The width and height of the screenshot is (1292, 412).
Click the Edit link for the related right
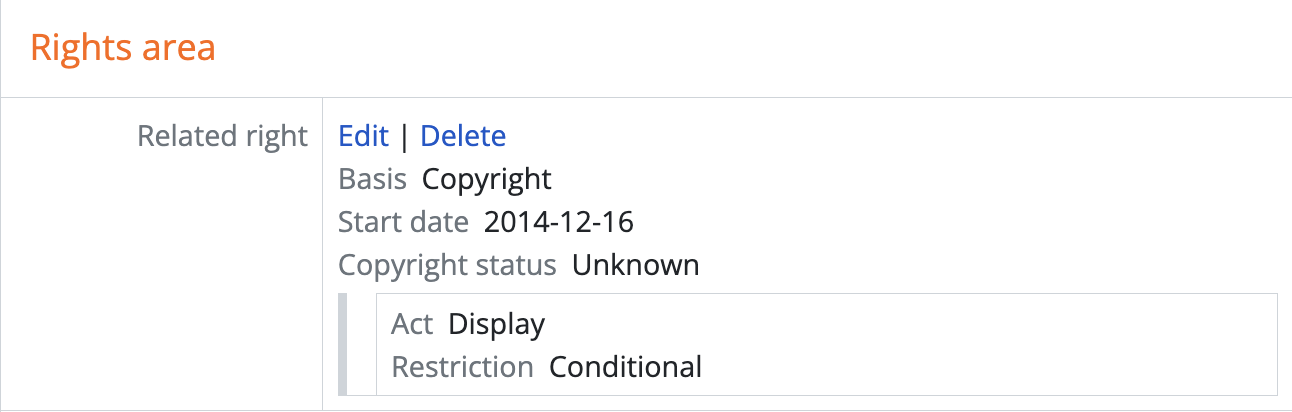363,136
